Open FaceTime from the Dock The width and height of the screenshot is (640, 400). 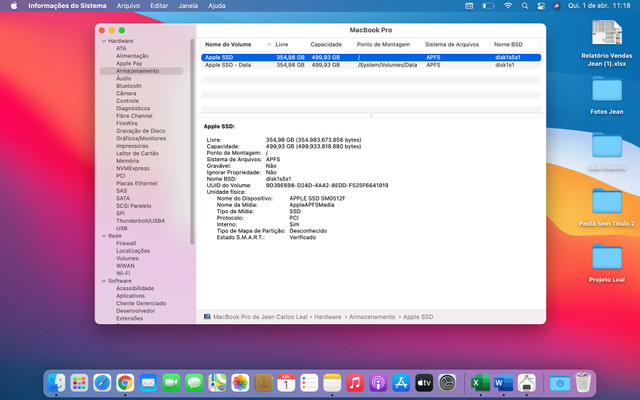click(x=171, y=383)
